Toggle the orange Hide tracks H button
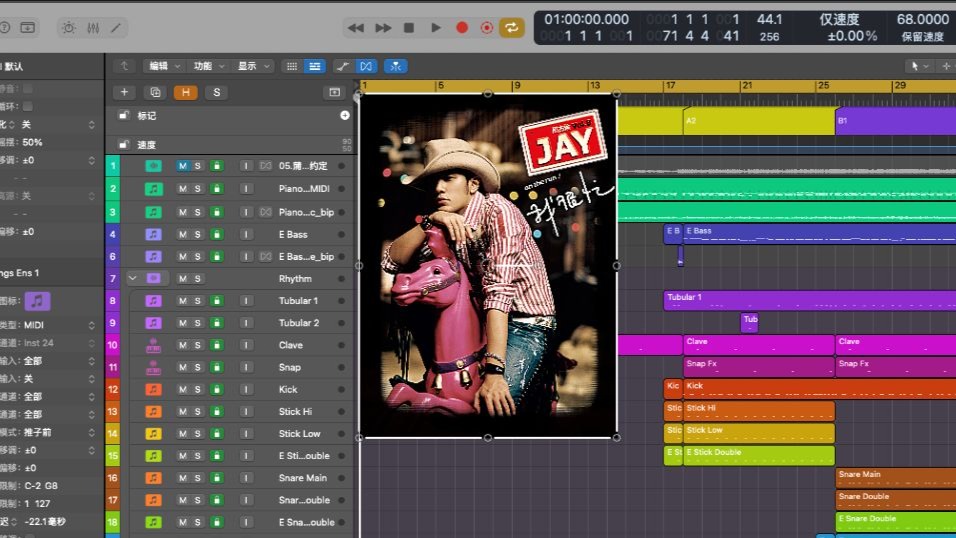The height and width of the screenshot is (538, 956). [x=185, y=92]
